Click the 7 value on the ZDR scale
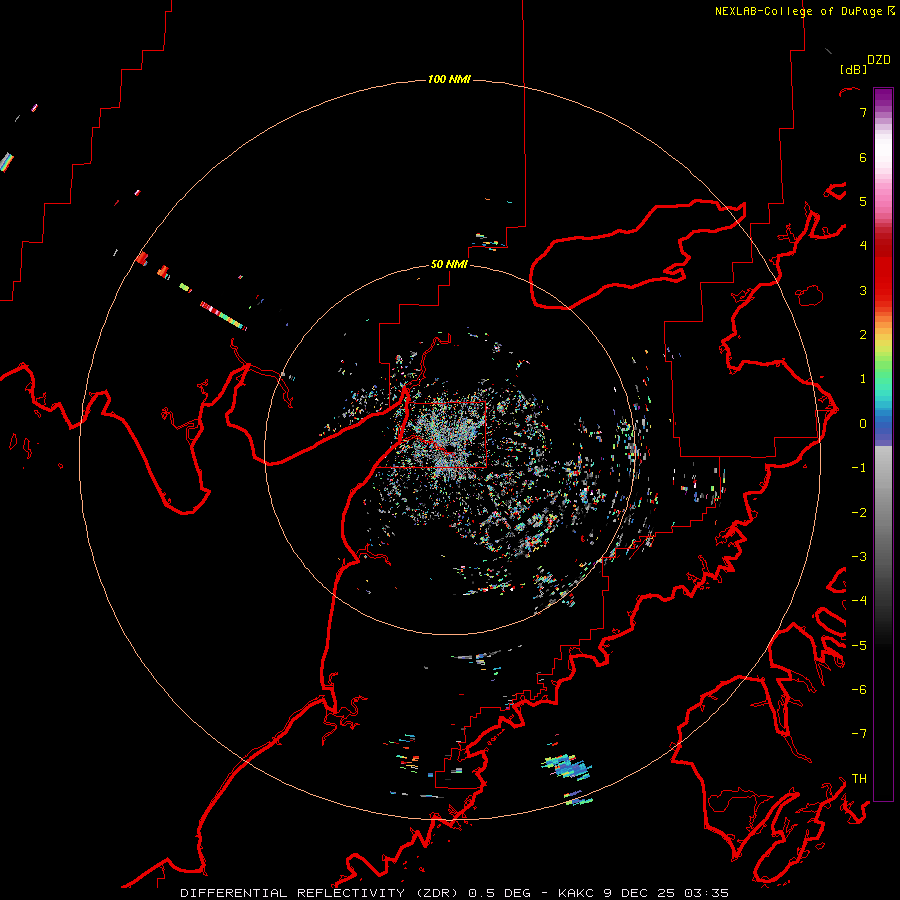The height and width of the screenshot is (900, 900). [x=863, y=112]
